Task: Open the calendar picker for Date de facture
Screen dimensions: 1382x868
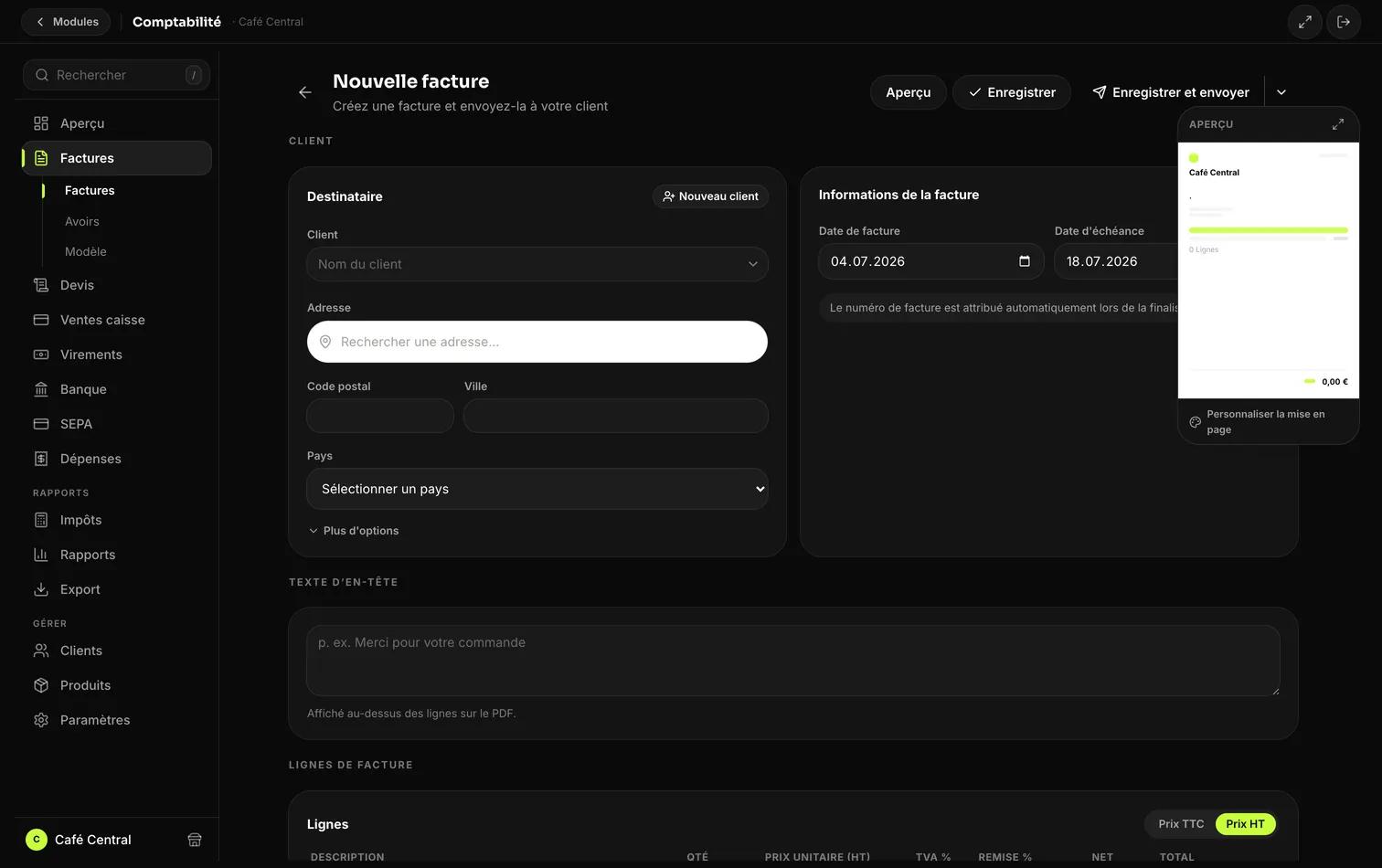Action: pyautogui.click(x=1025, y=261)
